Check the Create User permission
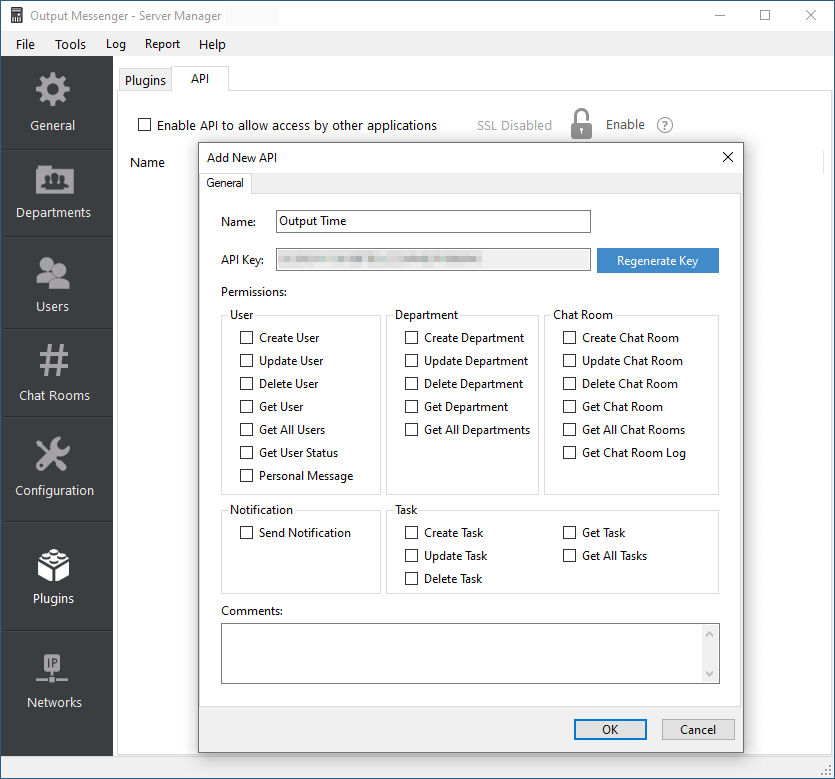The image size is (835, 779). point(246,338)
